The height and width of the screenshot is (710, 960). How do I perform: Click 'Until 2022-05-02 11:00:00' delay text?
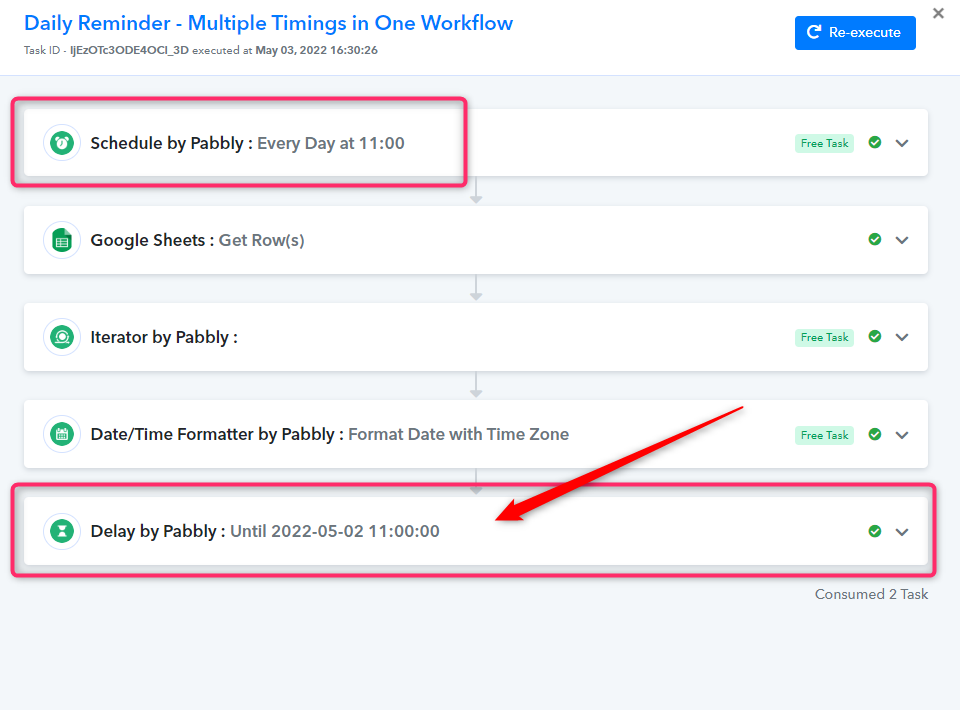coord(335,531)
